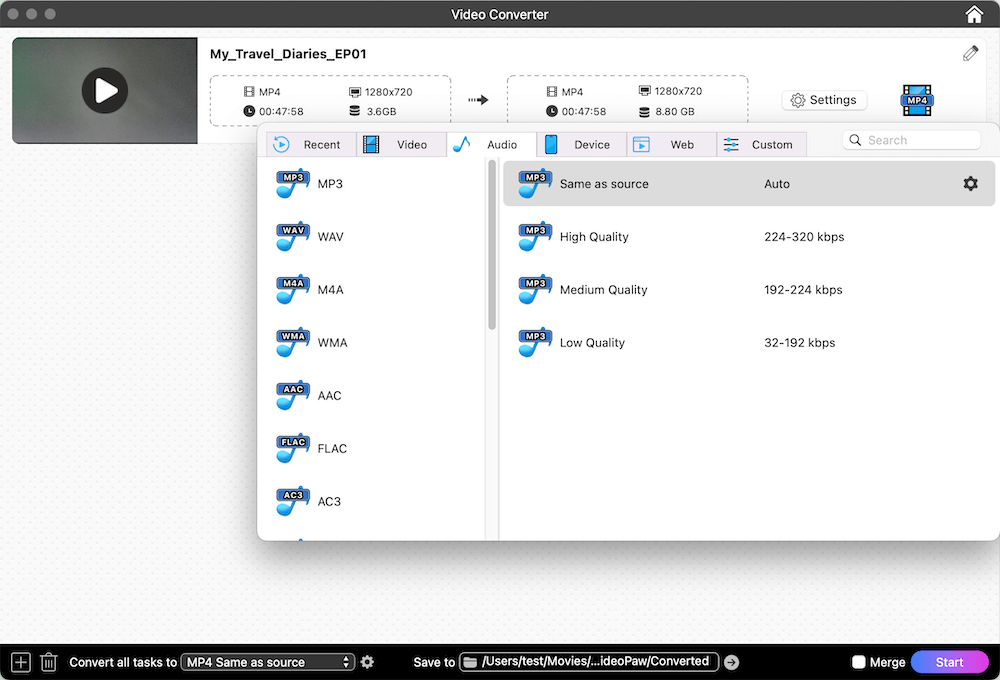Open the Convert all tasks to dropdown
Screen dimensions: 1000x680
click(x=267, y=661)
